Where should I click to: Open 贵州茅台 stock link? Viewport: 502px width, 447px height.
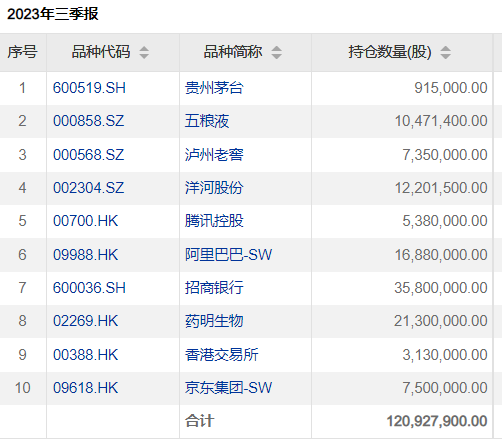(x=214, y=88)
